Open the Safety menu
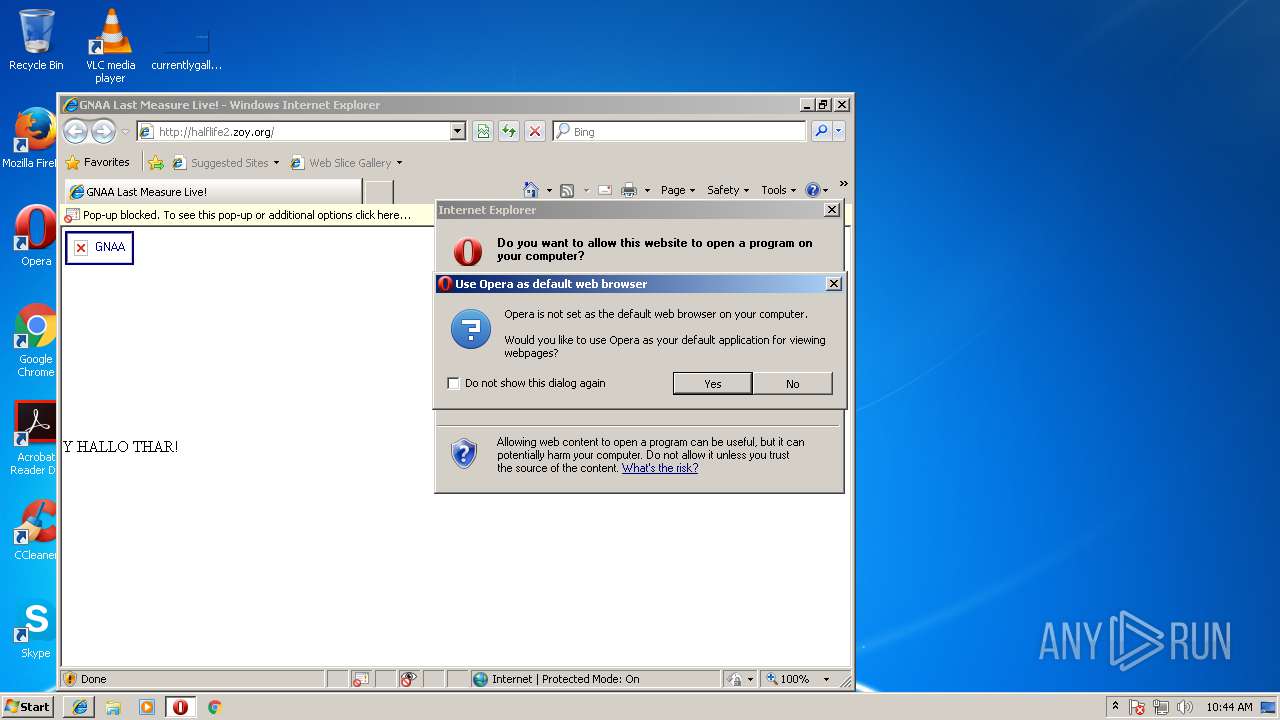The width and height of the screenshot is (1280, 720). click(x=728, y=190)
